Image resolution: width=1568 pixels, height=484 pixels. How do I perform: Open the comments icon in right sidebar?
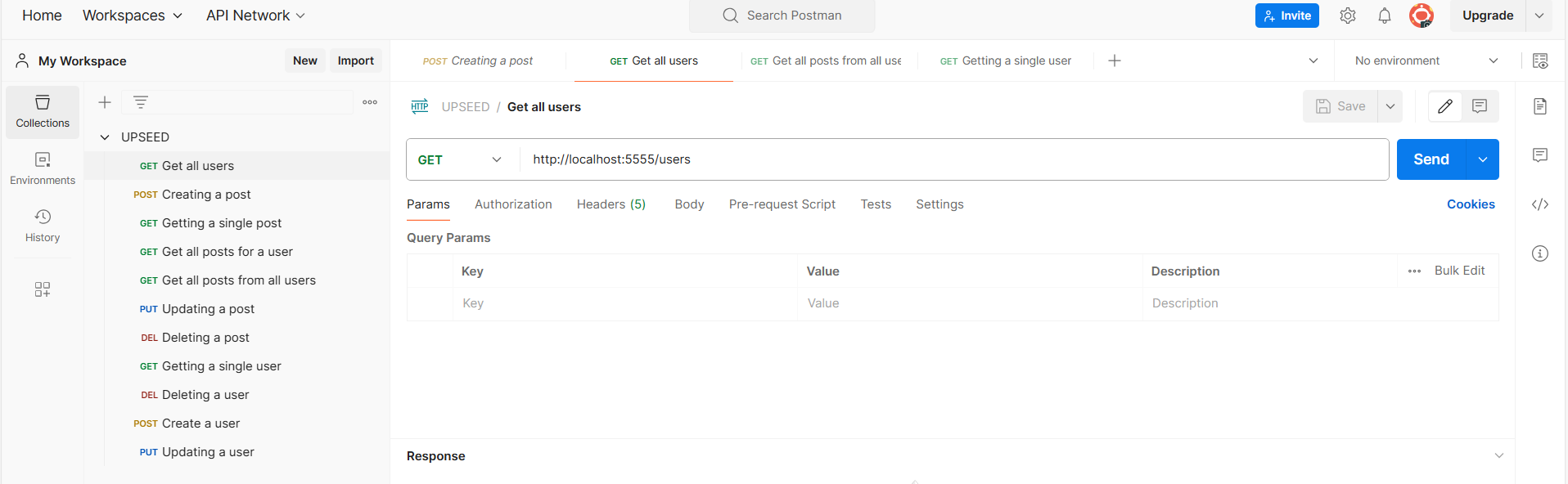pos(1540,155)
